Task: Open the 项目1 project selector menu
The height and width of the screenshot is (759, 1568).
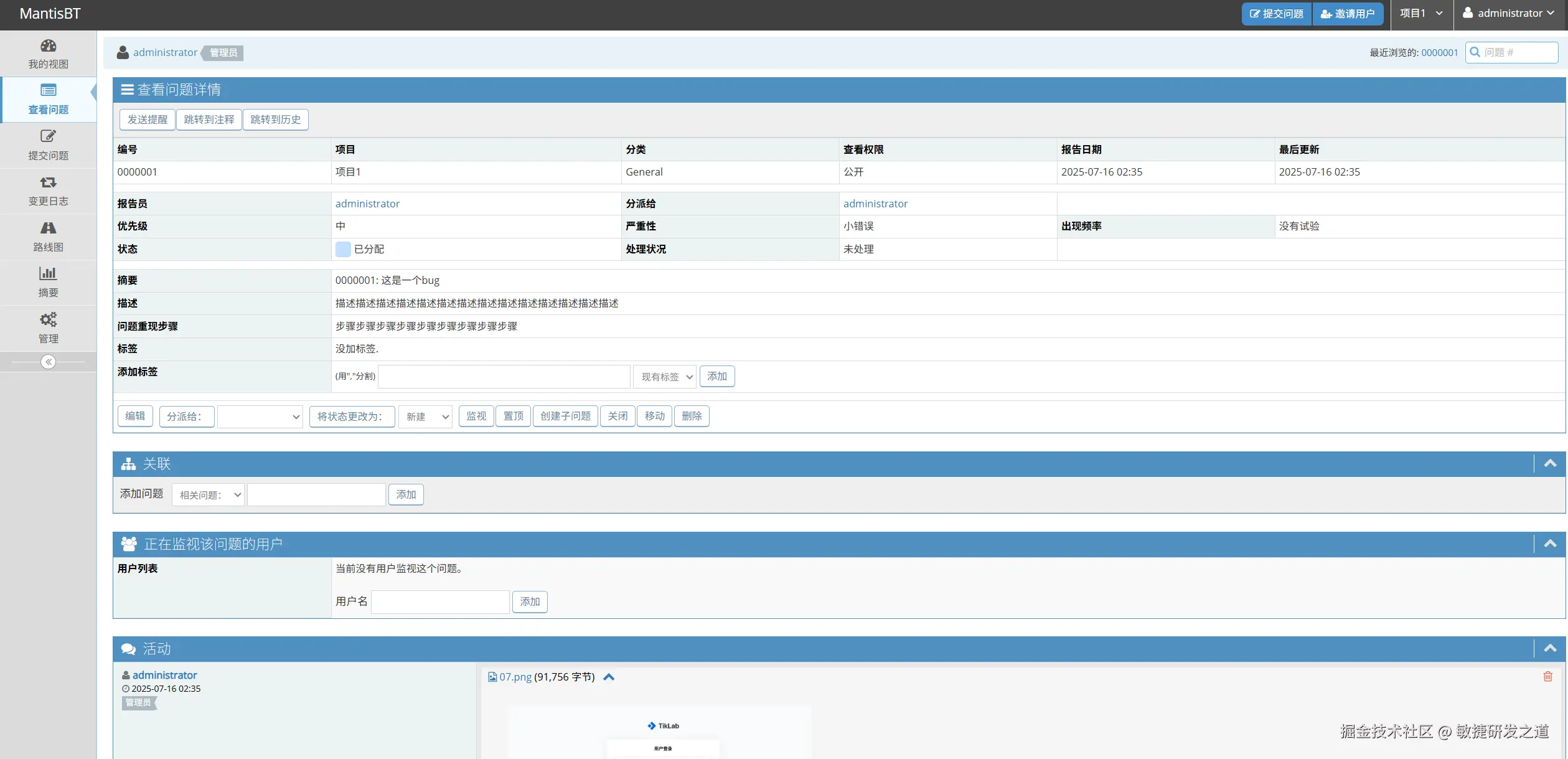Action: tap(1420, 14)
